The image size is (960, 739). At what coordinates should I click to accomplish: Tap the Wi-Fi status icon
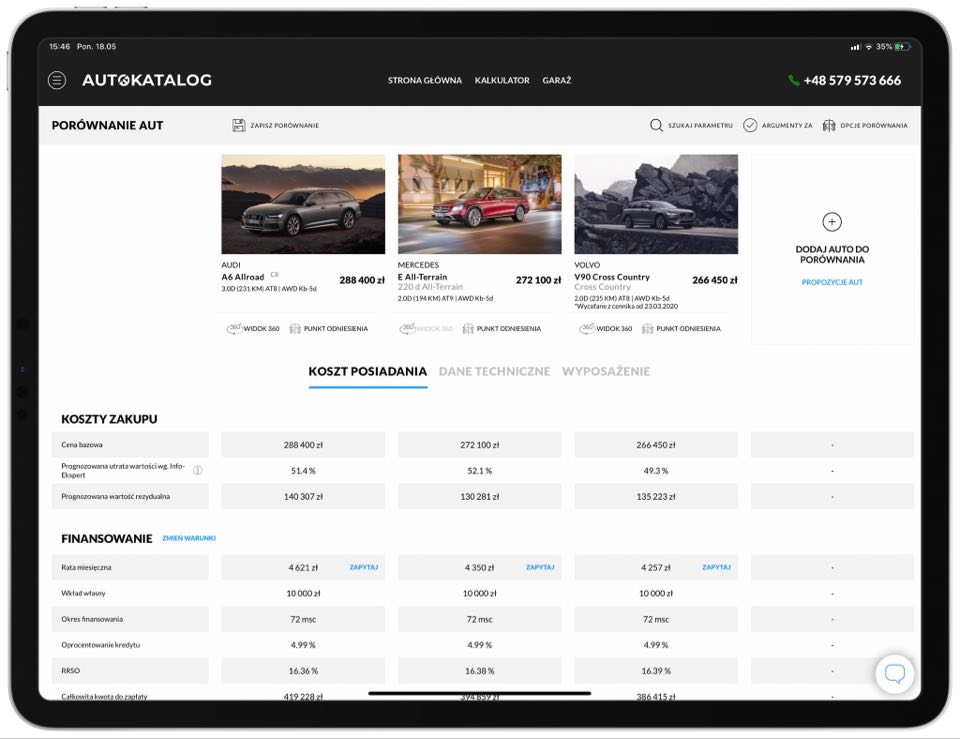click(868, 47)
